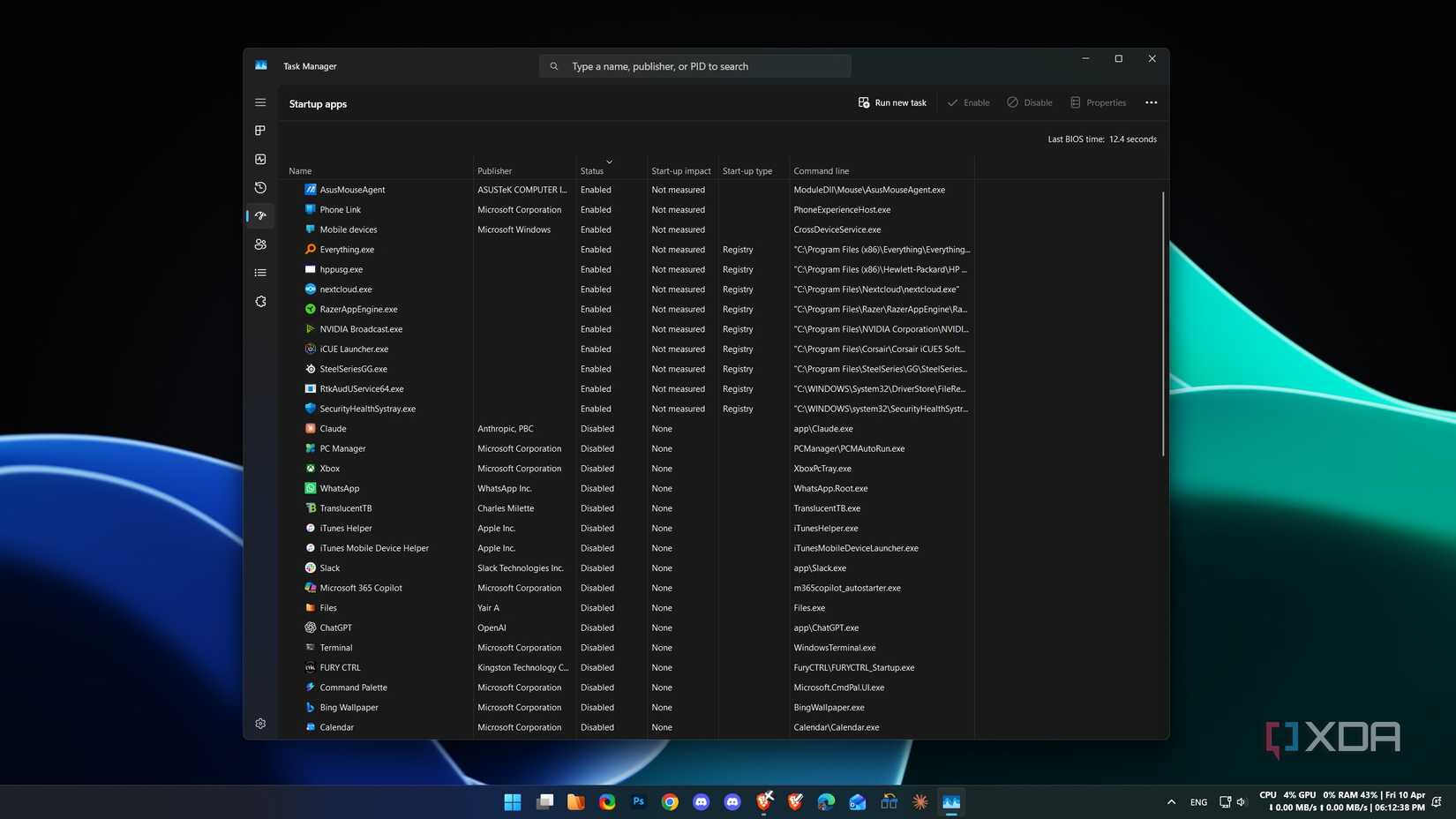
Task: View App history
Action: [x=260, y=188]
